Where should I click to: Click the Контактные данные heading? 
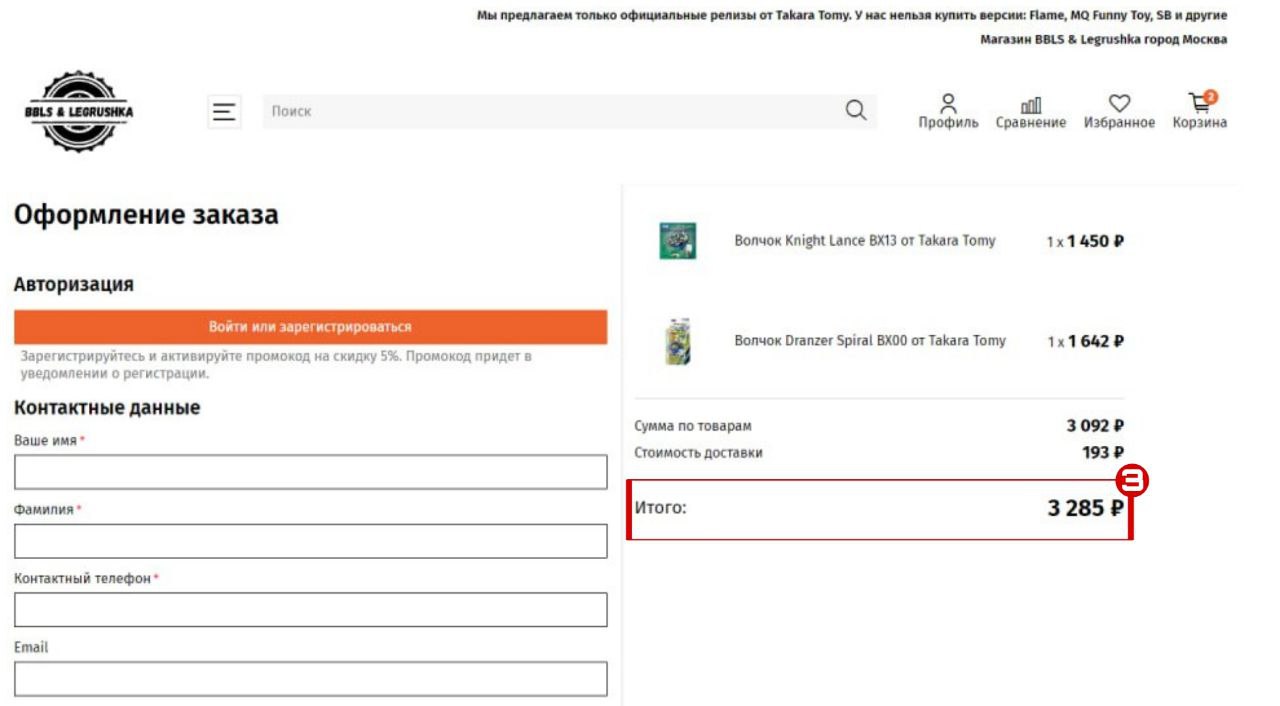tap(107, 408)
